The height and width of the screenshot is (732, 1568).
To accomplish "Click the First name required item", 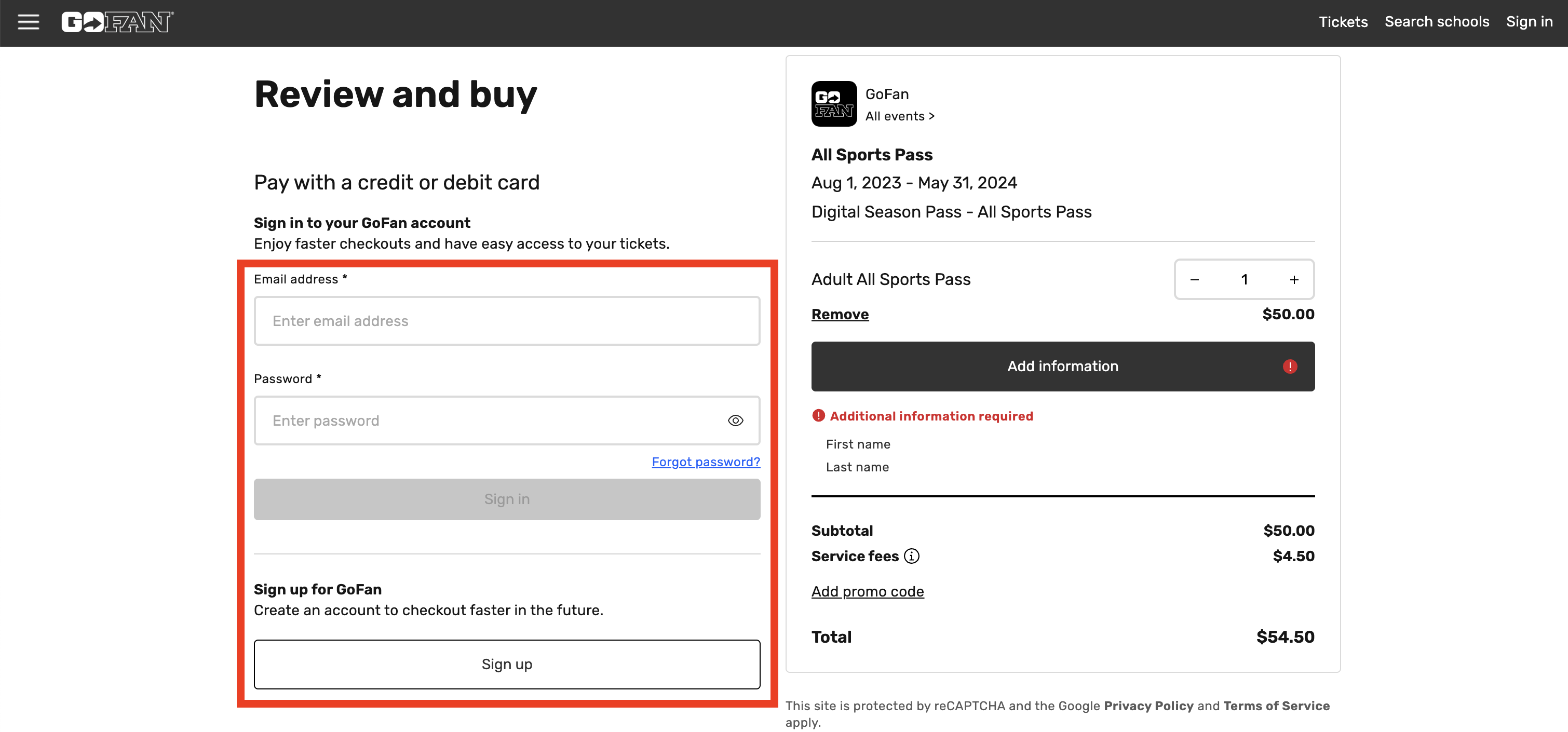I will [858, 444].
